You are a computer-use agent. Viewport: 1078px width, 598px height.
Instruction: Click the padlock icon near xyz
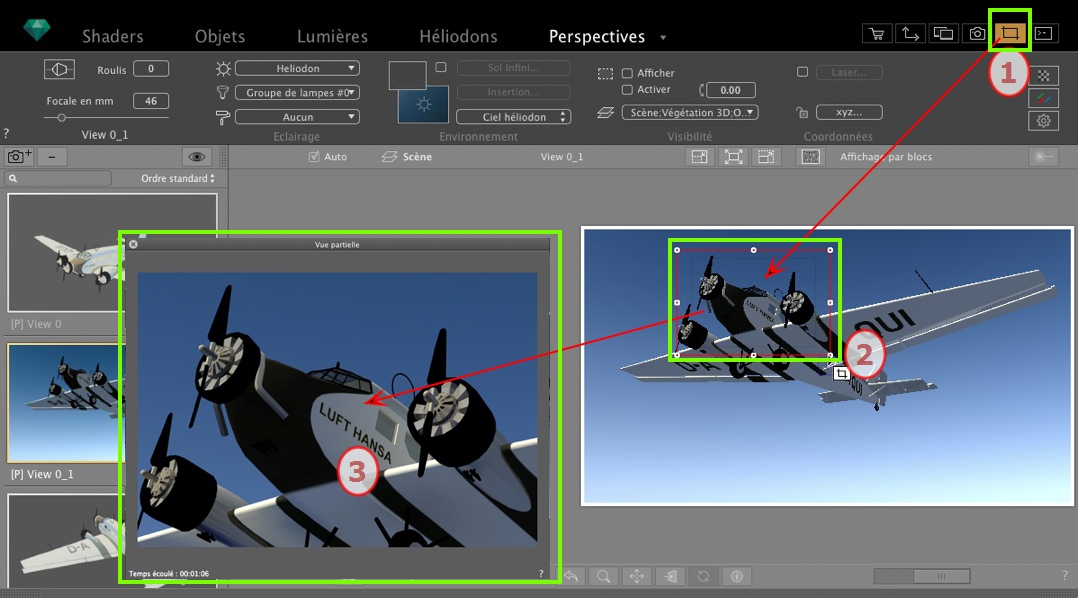pos(802,112)
